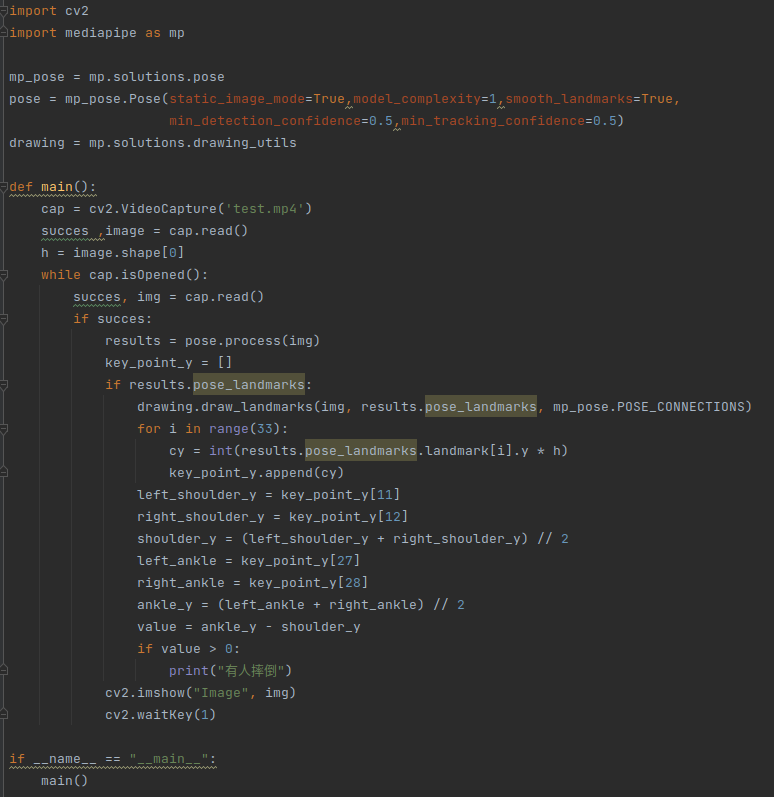774x797 pixels.
Task: Click the min_tracking_confidence parameter
Action: click(493, 121)
